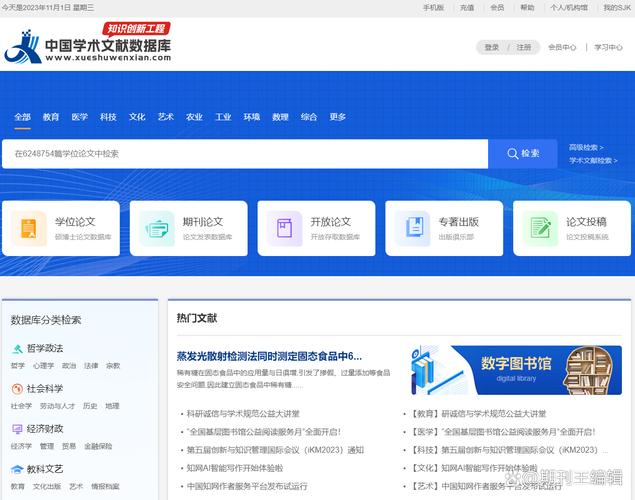
Task: Open featured article 蒸发光散射检测法 headline
Action: click(269, 356)
